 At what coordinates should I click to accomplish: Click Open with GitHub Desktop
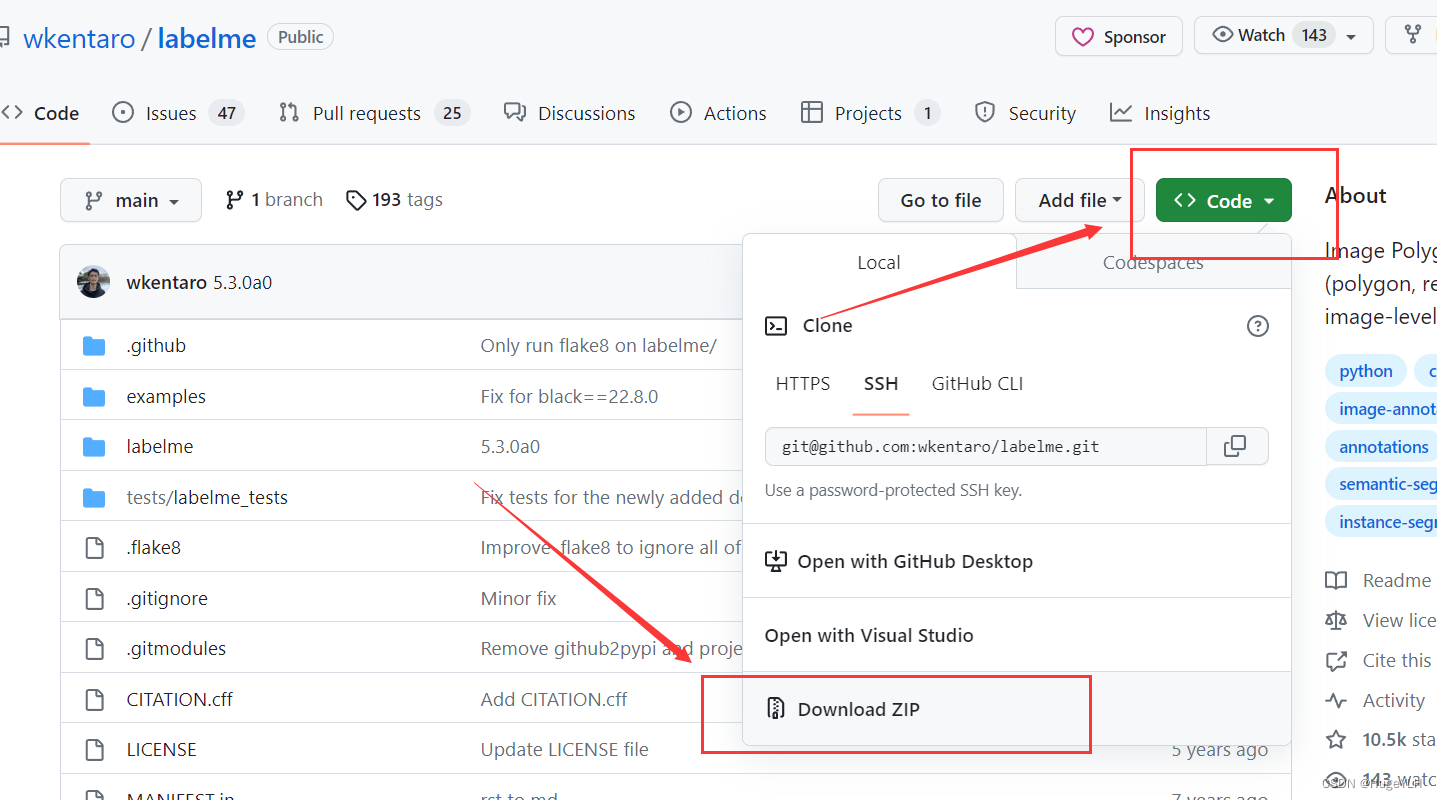point(1017,561)
